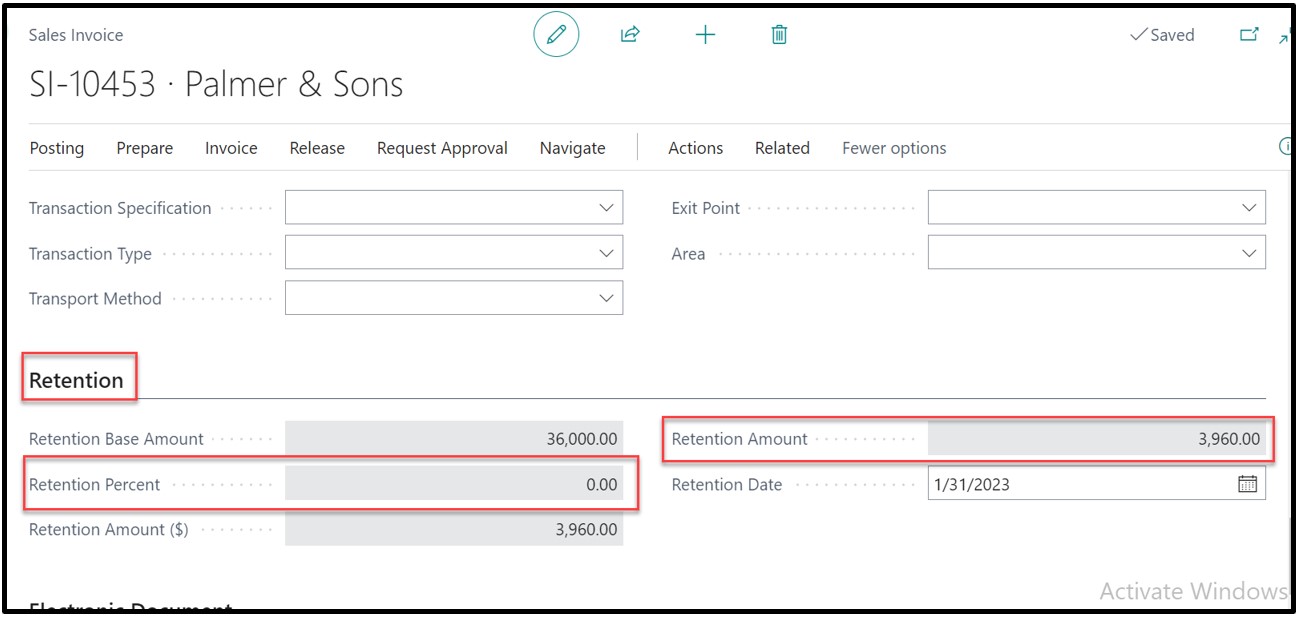Open invoice in new window icon

[x=1249, y=35]
